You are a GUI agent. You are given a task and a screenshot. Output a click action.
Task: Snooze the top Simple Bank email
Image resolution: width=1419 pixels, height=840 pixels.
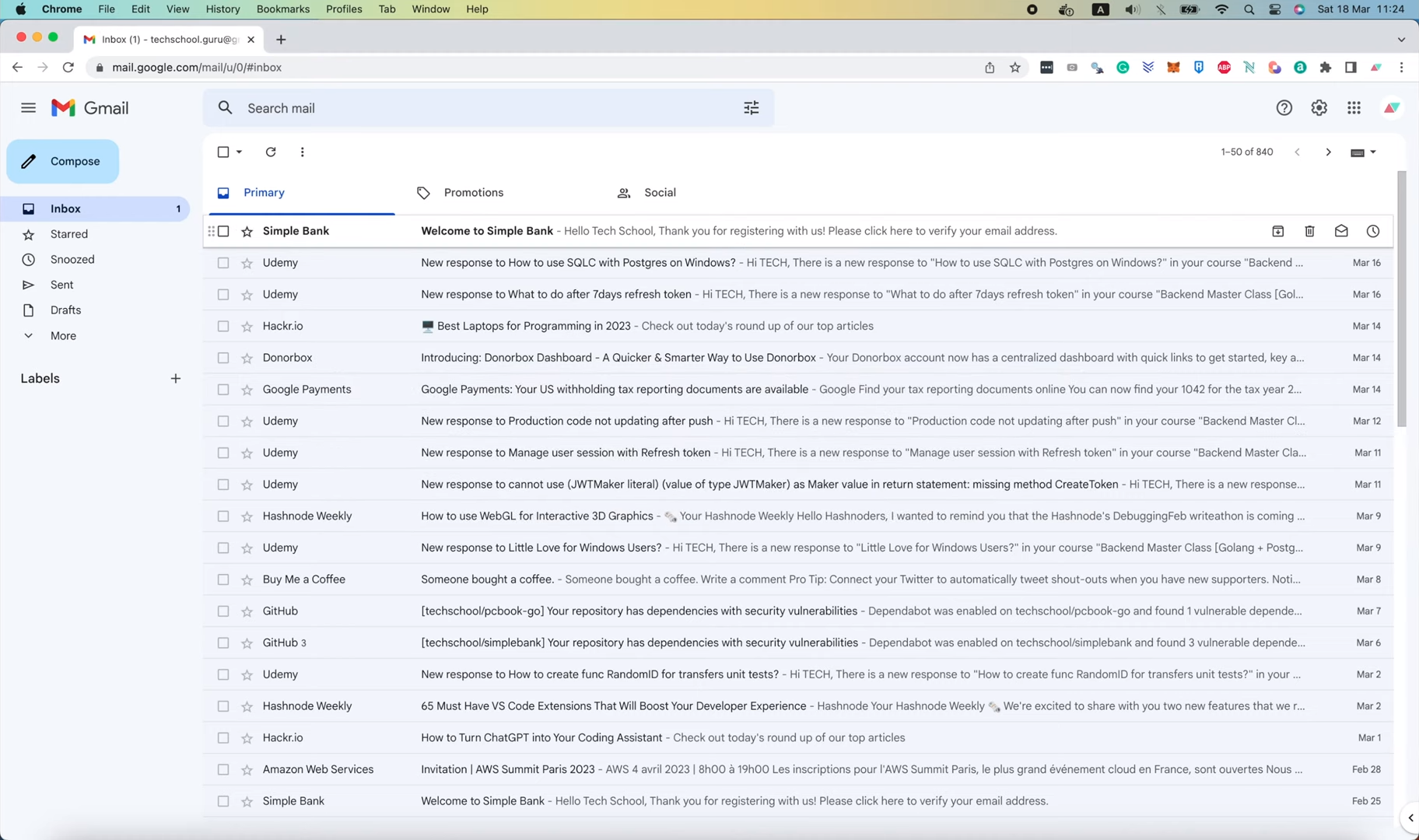1373,231
